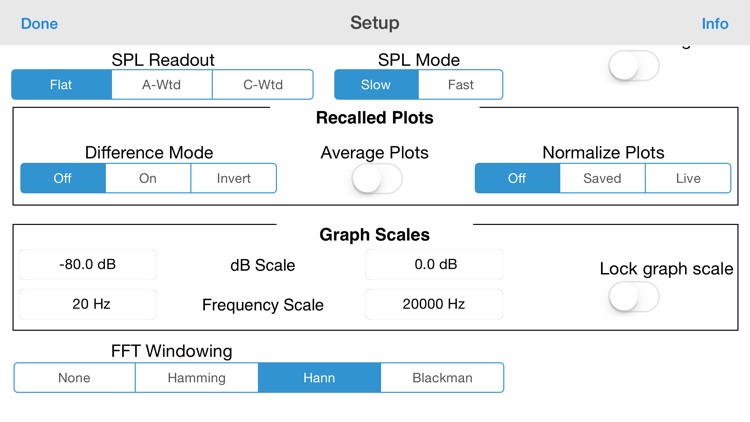Normalize plots using Saved option
Viewport: 750px width, 422px height.
(x=602, y=178)
